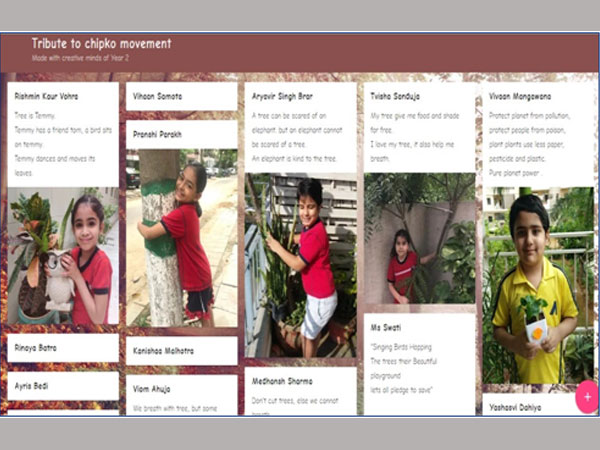Click the pink plus add-post button
Viewport: 600px width, 450px height.
click(x=587, y=397)
